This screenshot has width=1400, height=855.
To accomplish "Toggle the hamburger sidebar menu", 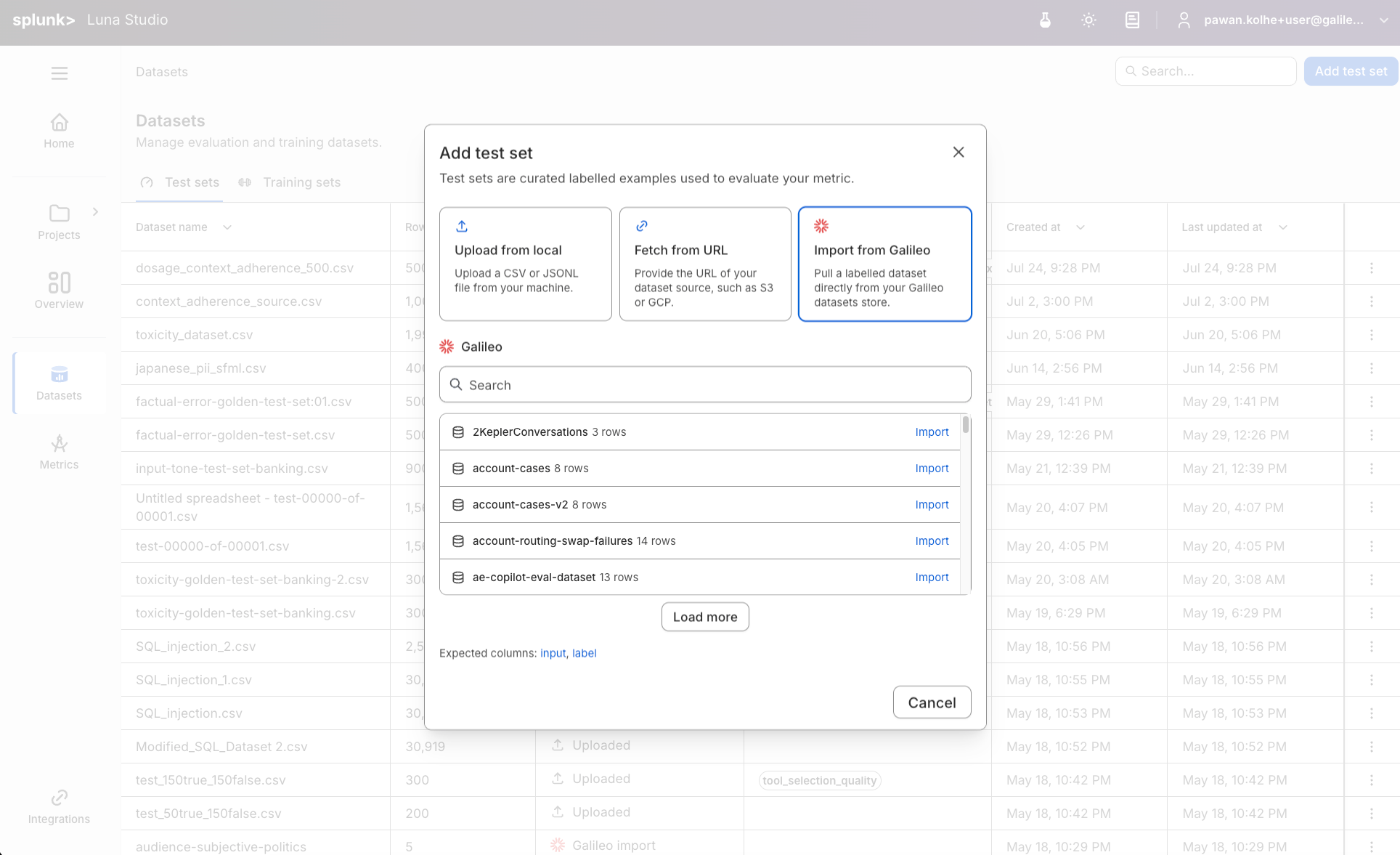I will point(60,73).
